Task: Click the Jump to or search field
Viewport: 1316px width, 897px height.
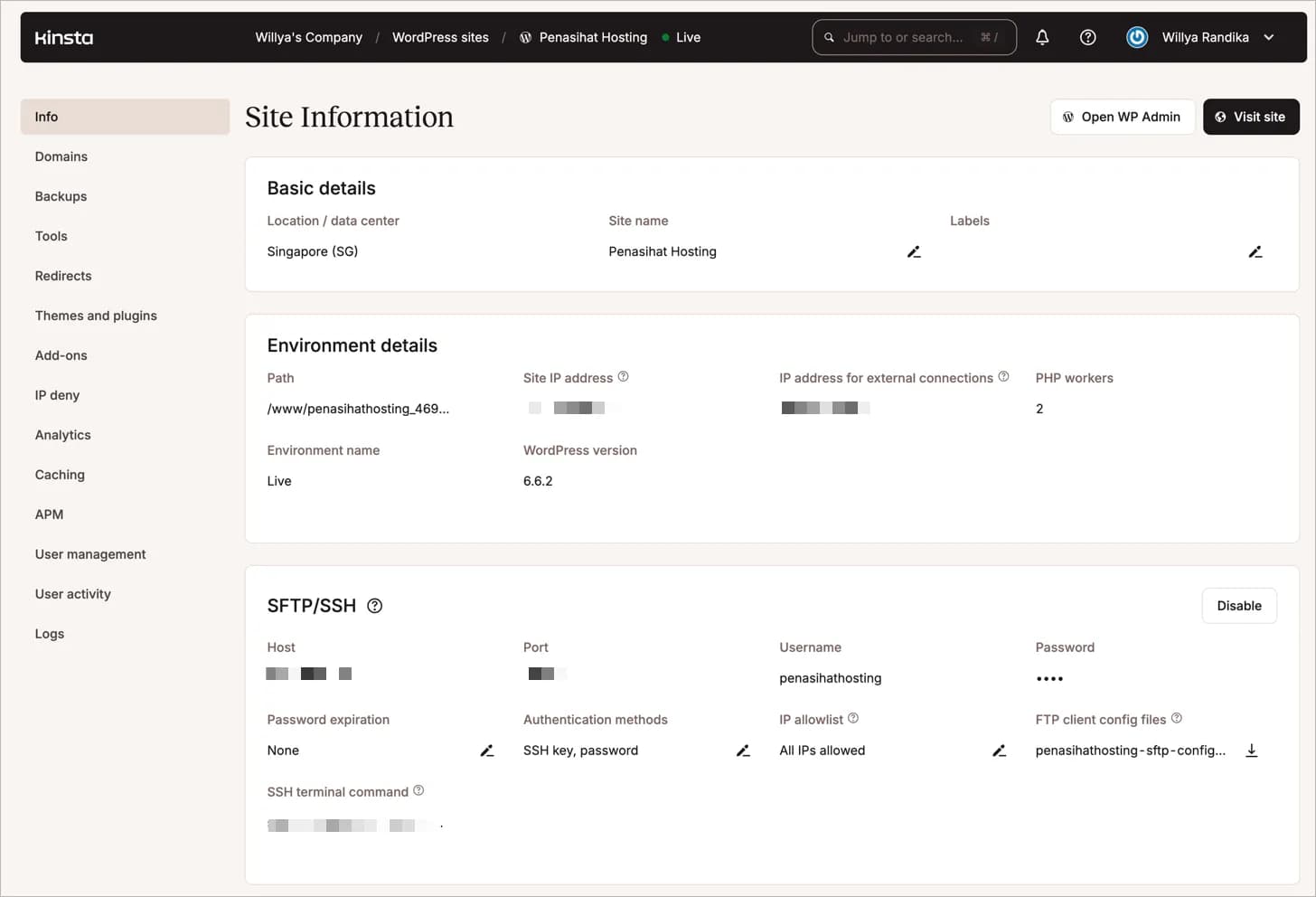Action: [913, 37]
